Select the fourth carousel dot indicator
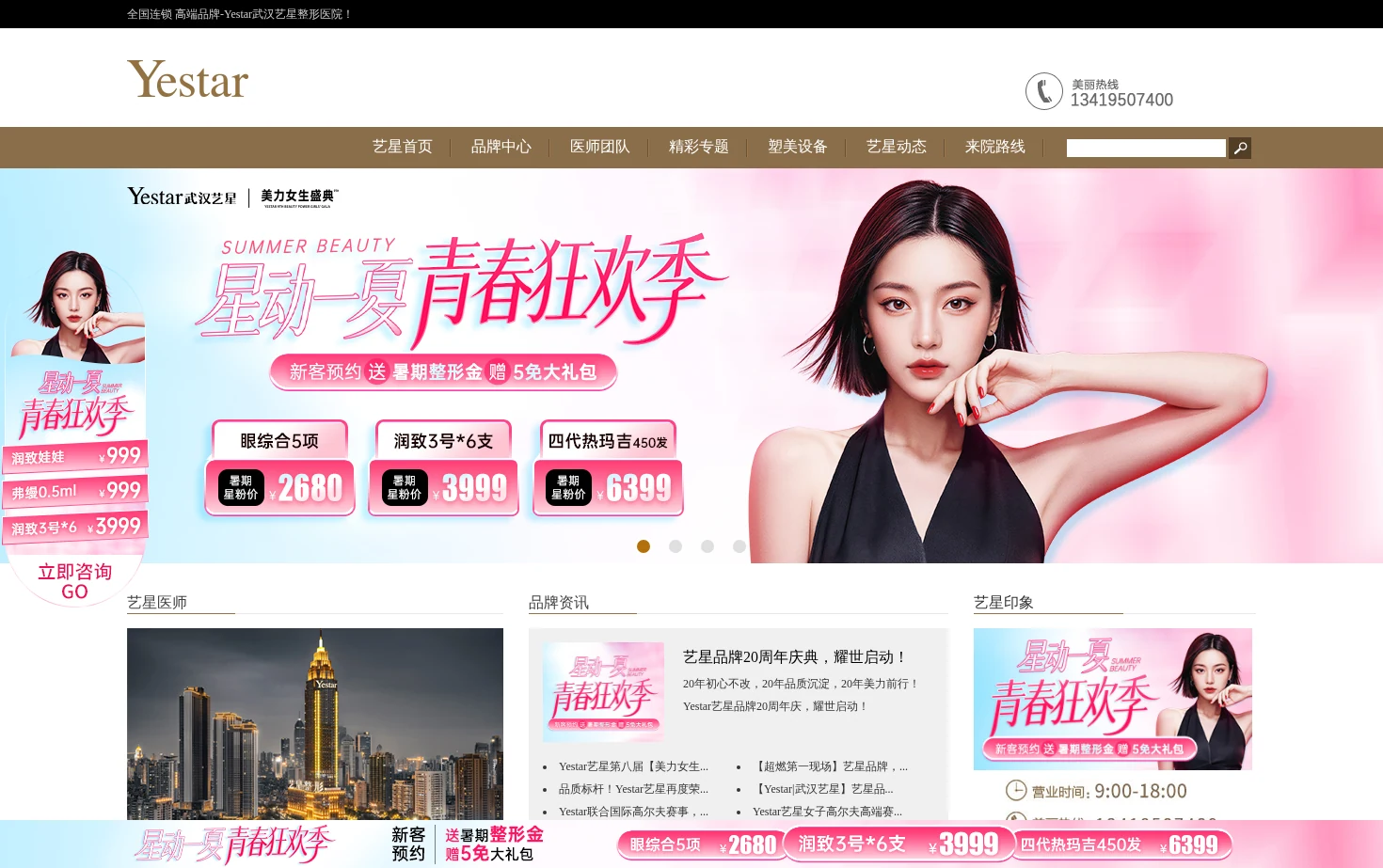Viewport: 1383px width, 868px height. tap(739, 546)
